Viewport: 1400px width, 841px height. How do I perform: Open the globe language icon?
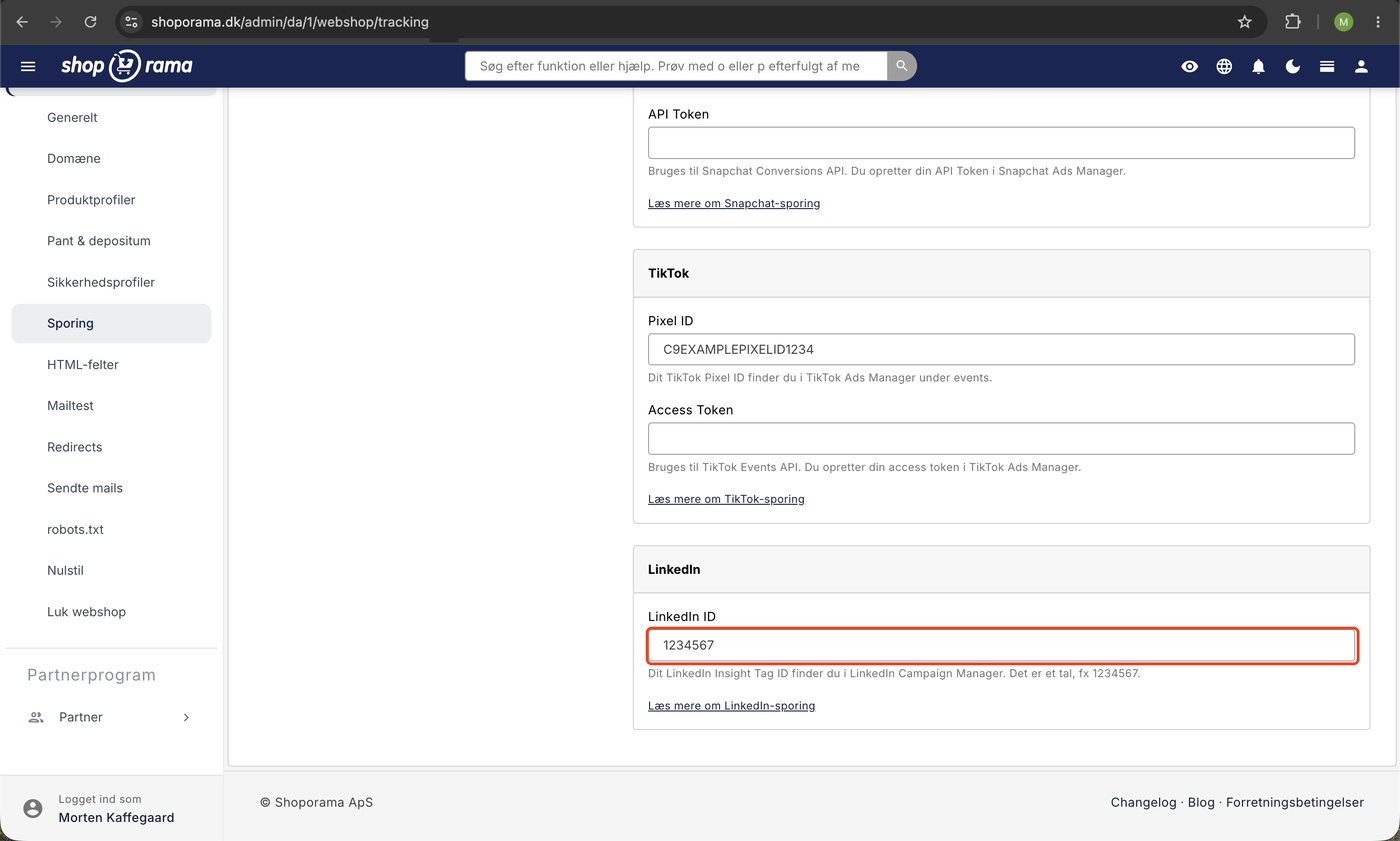pyautogui.click(x=1224, y=66)
